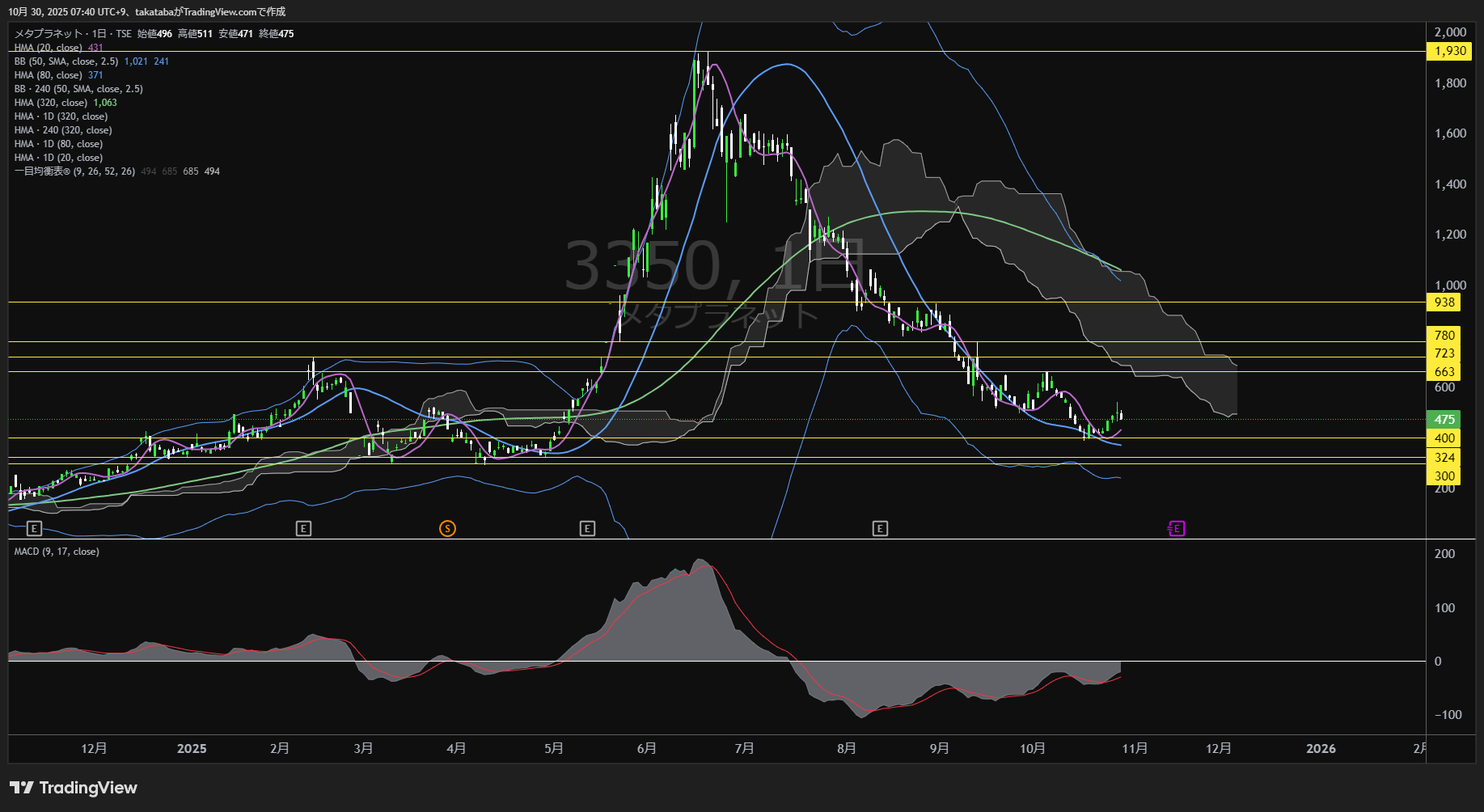Screen dimensions: 1484x812
Task: Open the leftmost earnings E marker
Action: (x=34, y=528)
